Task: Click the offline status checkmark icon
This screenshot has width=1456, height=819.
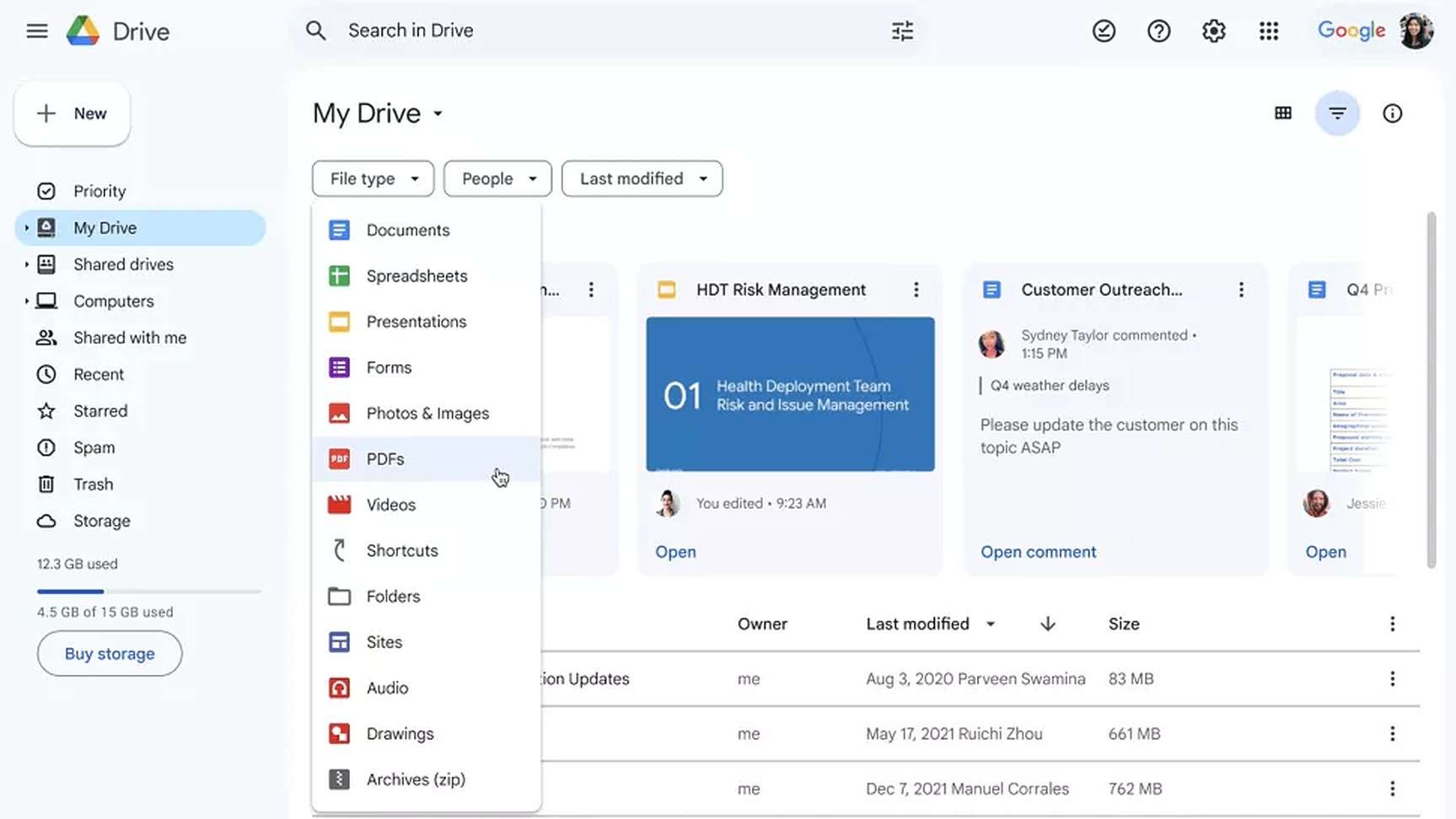Action: 1104,30
